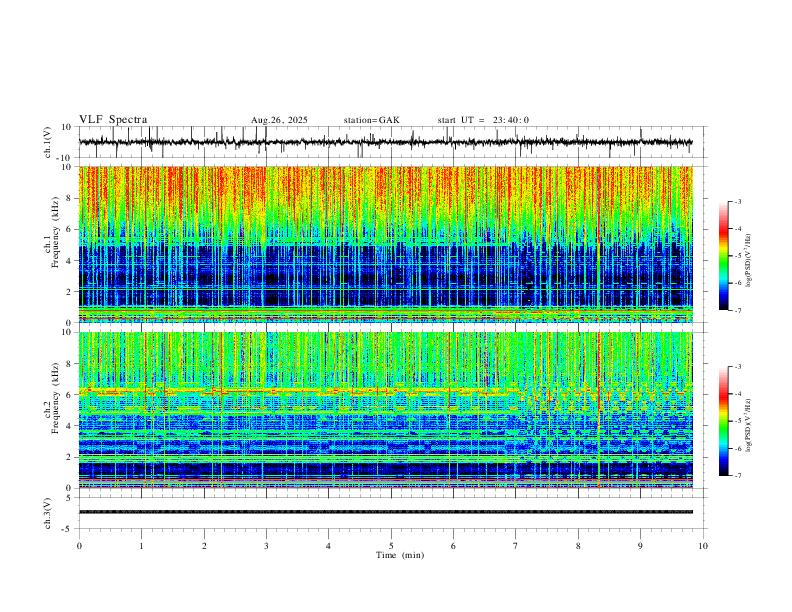Click time axis tick label "7"

pyautogui.click(x=516, y=546)
